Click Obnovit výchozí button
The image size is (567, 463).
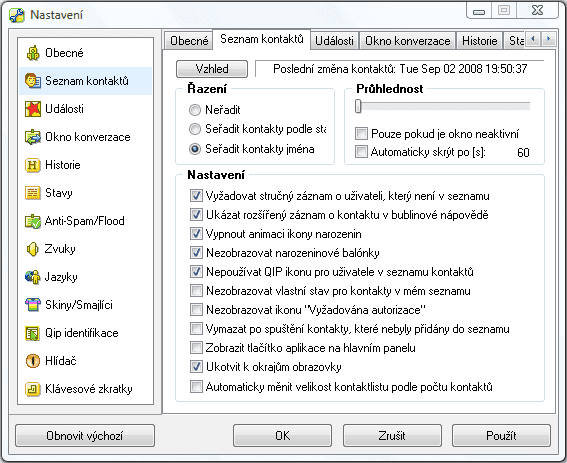[85, 436]
